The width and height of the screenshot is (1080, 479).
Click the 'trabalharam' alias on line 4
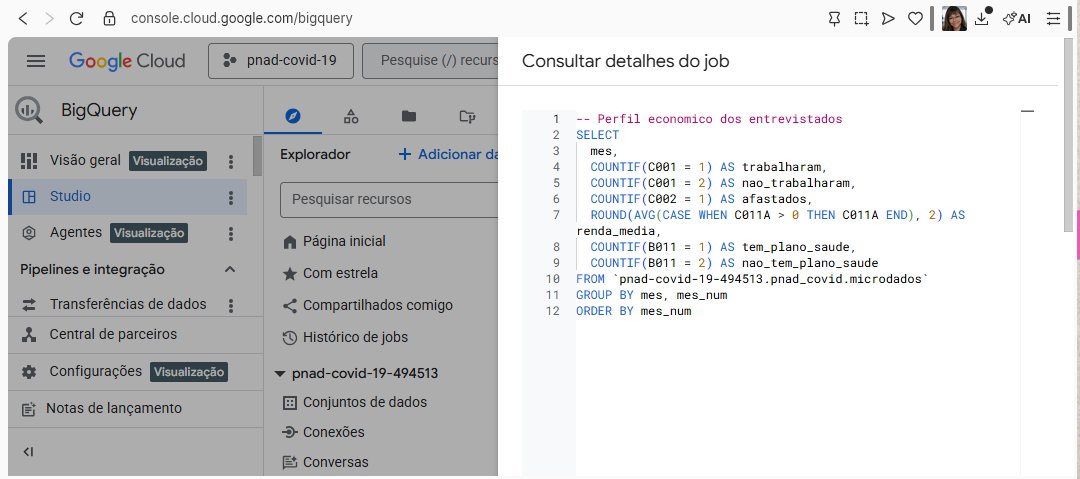point(784,167)
